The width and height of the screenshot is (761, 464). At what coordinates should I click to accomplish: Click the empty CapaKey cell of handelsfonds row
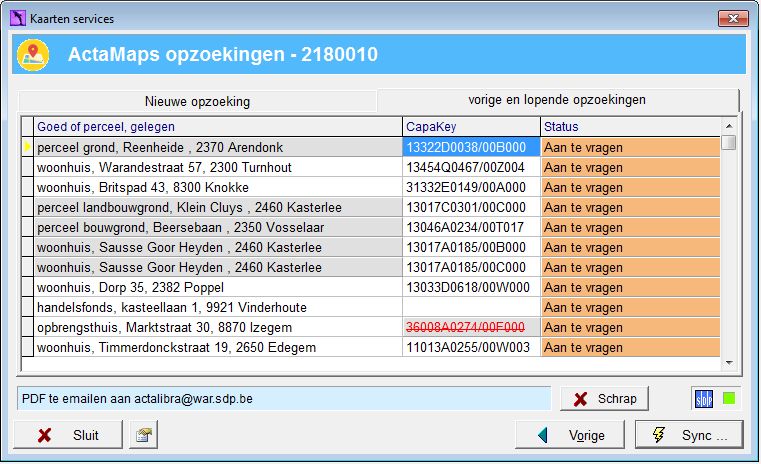[x=471, y=307]
